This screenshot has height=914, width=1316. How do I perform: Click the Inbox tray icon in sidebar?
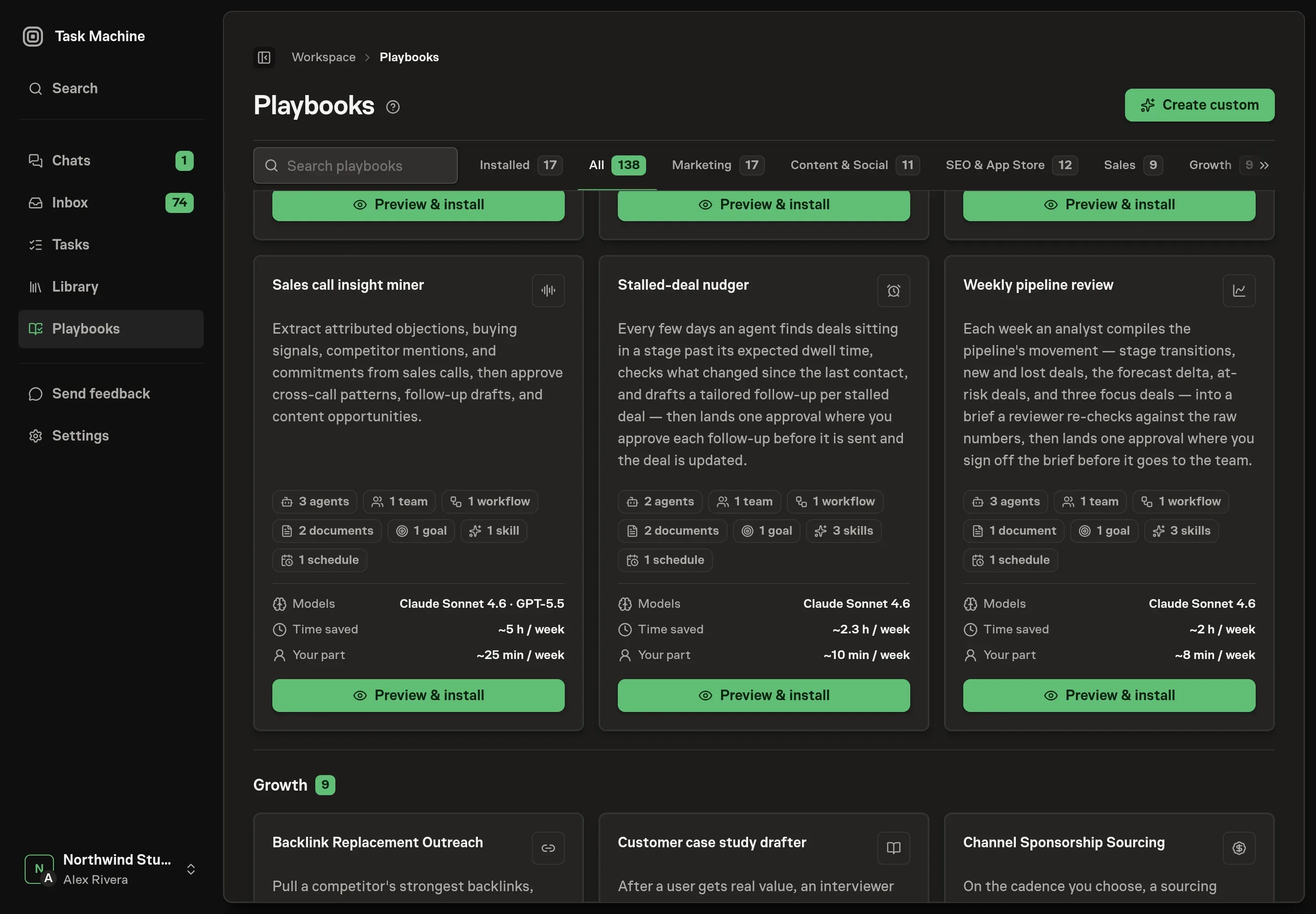[36, 203]
